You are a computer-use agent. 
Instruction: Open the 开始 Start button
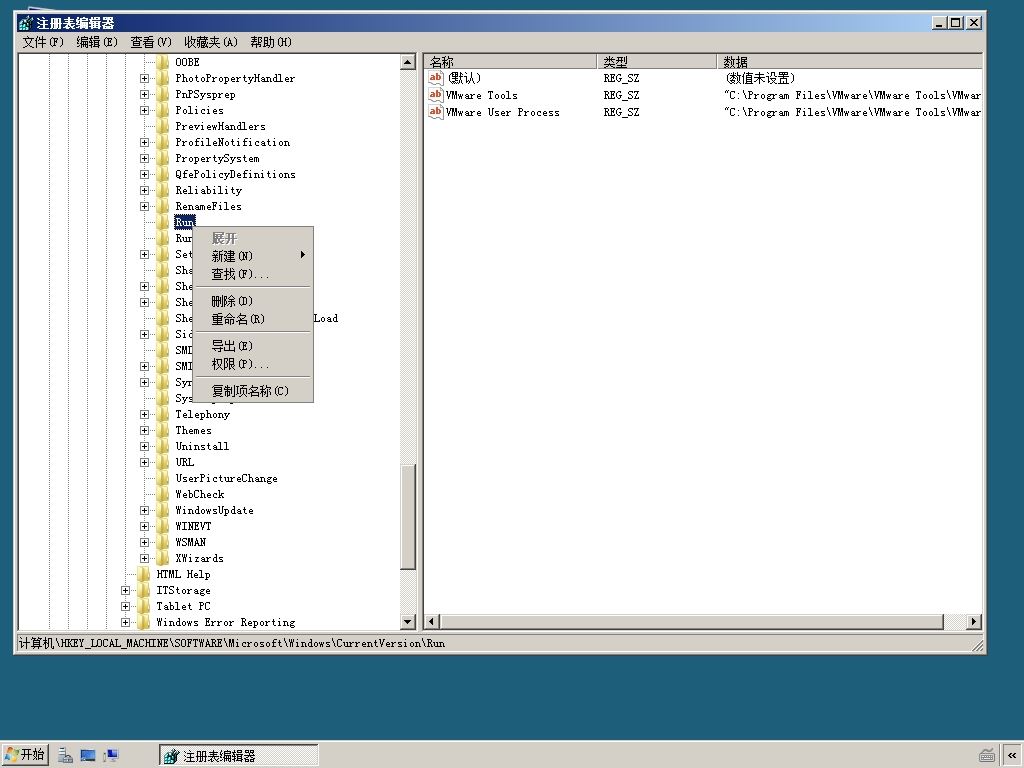[25, 755]
